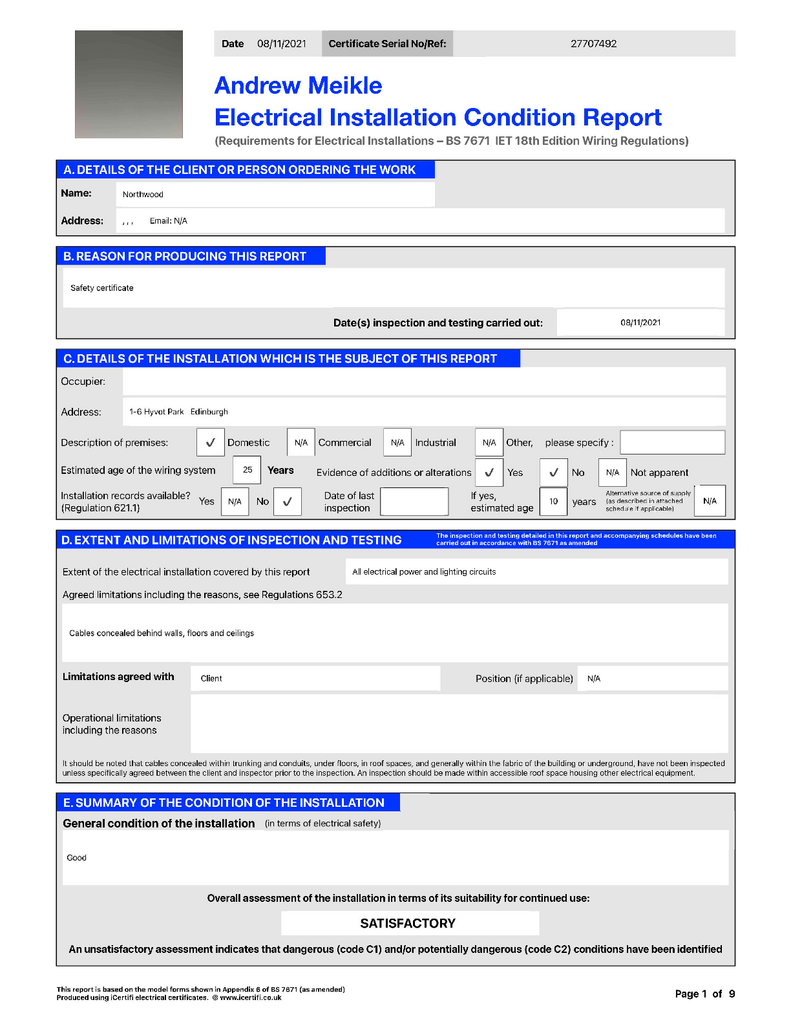
Task: Click the agreed limitations field about concealed cables
Action: [x=395, y=633]
